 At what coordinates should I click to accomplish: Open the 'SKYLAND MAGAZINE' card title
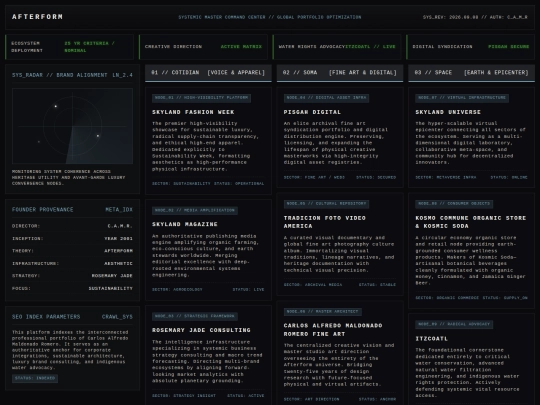185,224
